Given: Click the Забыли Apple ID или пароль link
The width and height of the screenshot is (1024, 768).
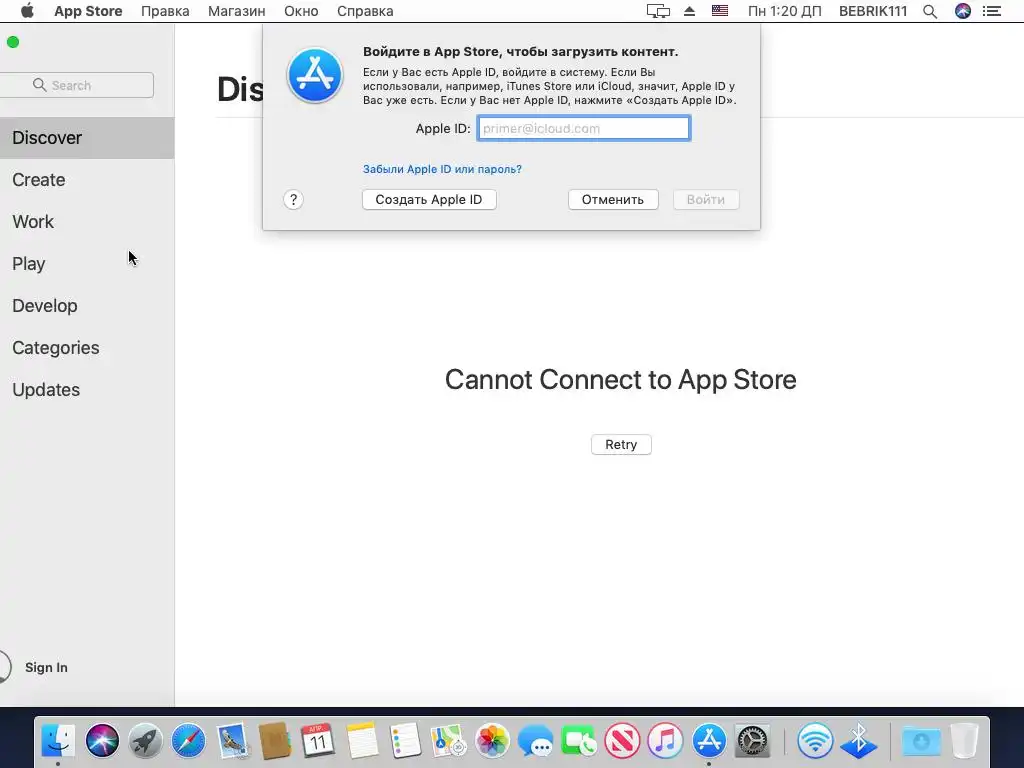Looking at the screenshot, I should [442, 169].
